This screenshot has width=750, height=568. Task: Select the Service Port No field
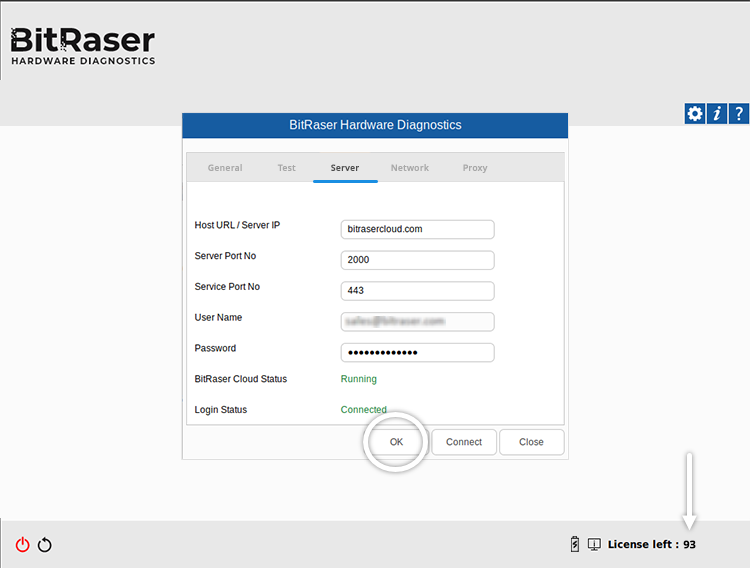(417, 291)
